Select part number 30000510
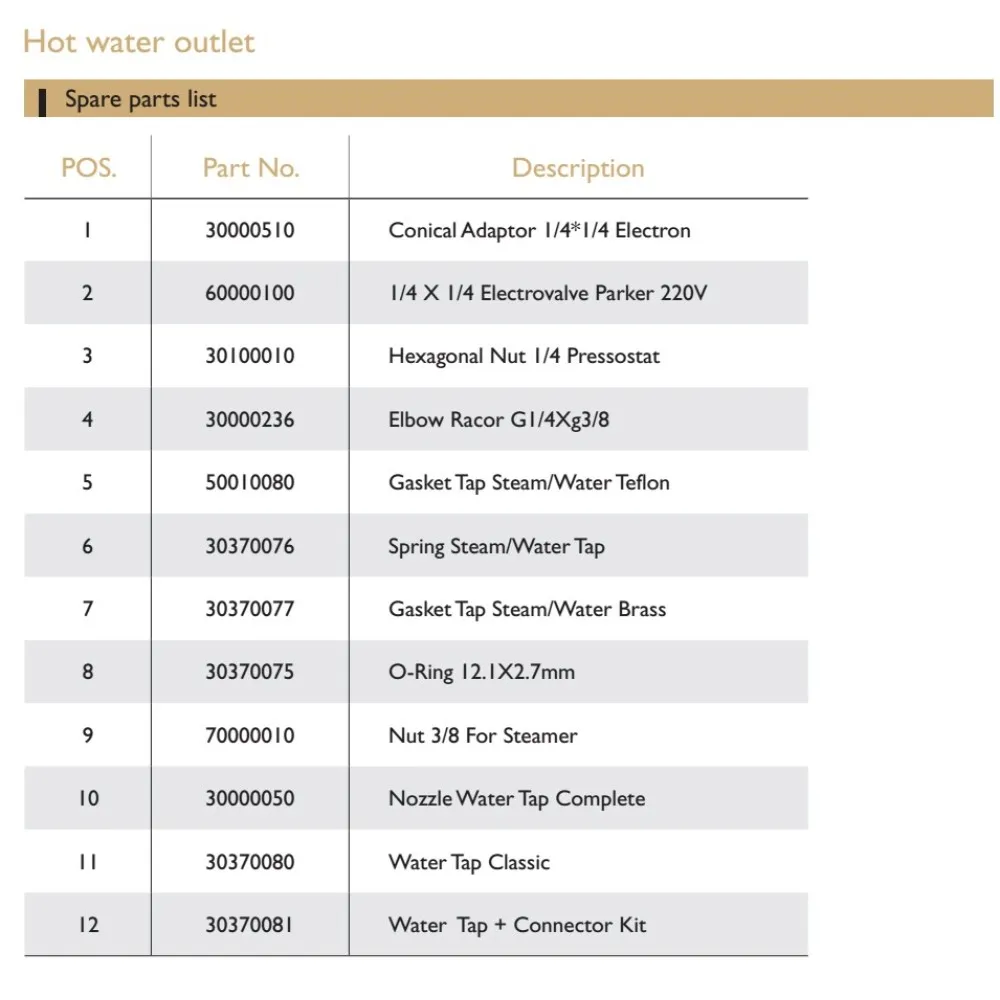 tap(250, 231)
